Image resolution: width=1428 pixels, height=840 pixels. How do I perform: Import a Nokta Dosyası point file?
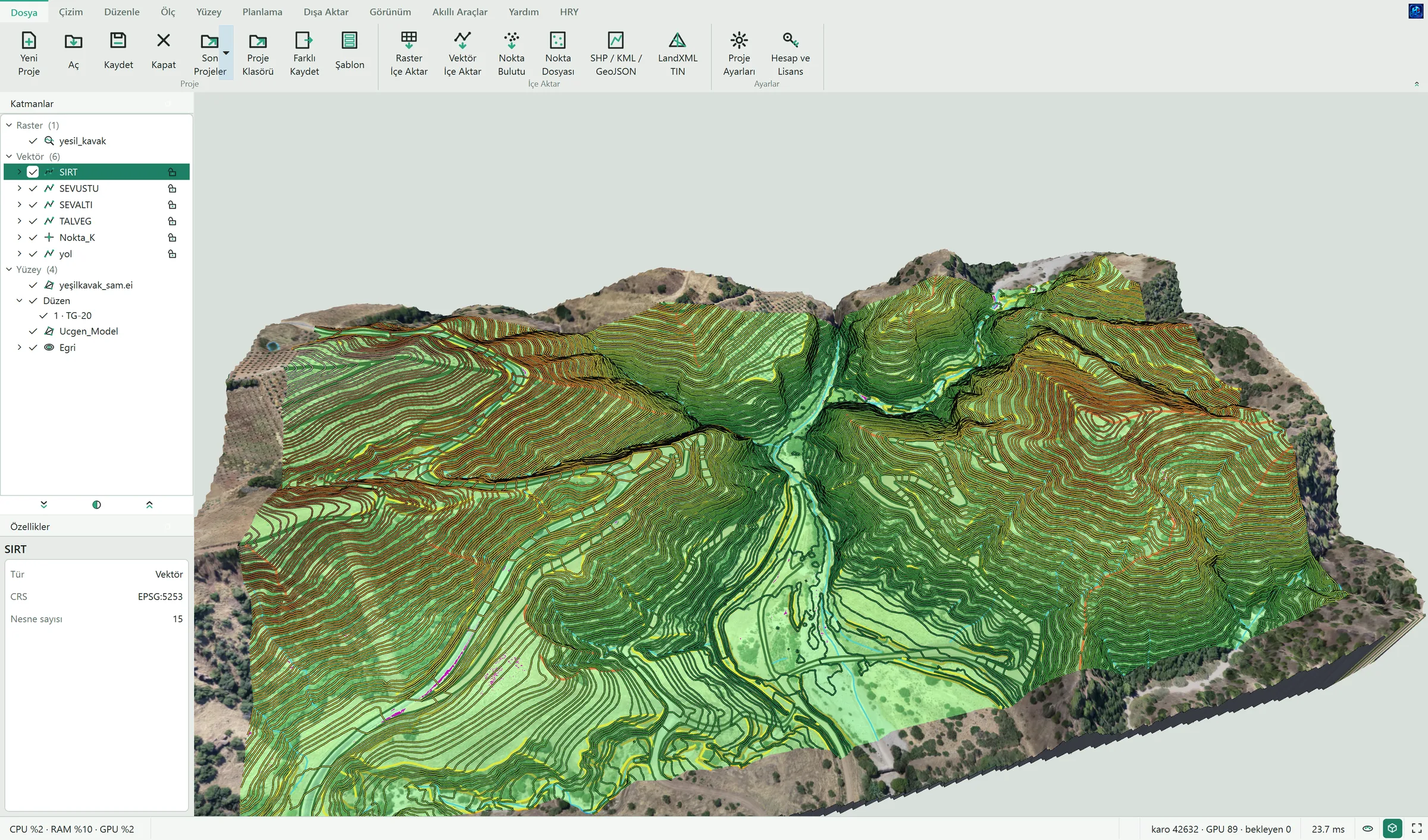click(558, 54)
